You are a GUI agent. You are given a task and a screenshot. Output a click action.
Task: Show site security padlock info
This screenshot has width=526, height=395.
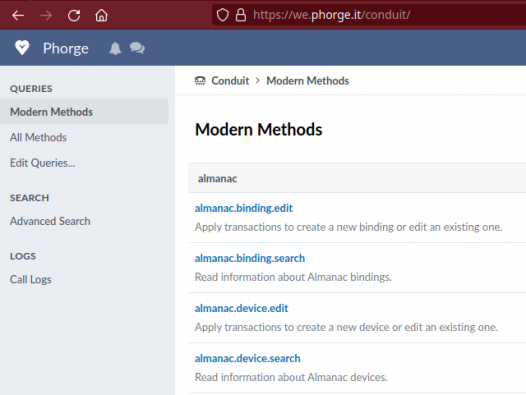241,15
